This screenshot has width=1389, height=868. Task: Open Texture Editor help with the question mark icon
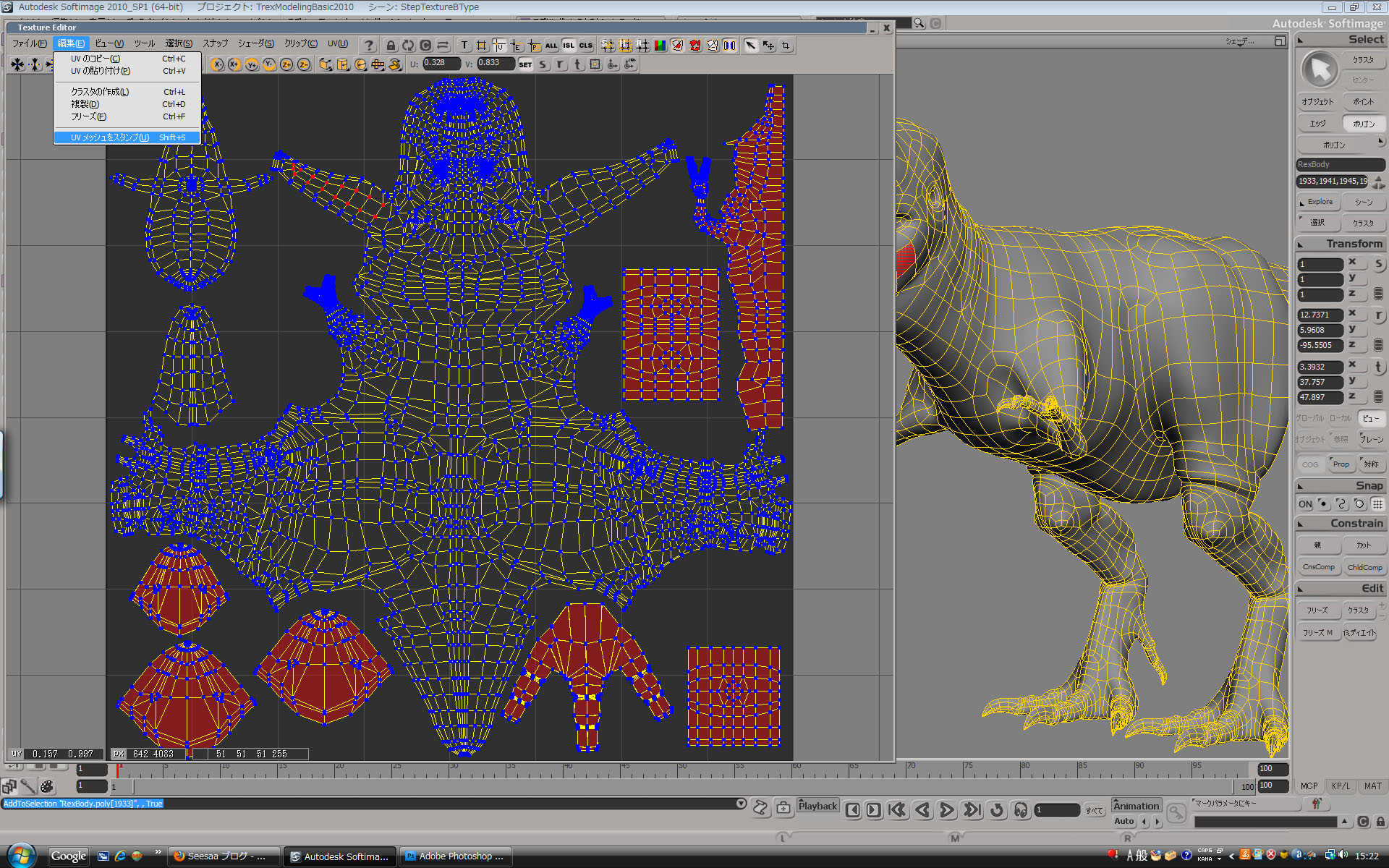click(369, 45)
